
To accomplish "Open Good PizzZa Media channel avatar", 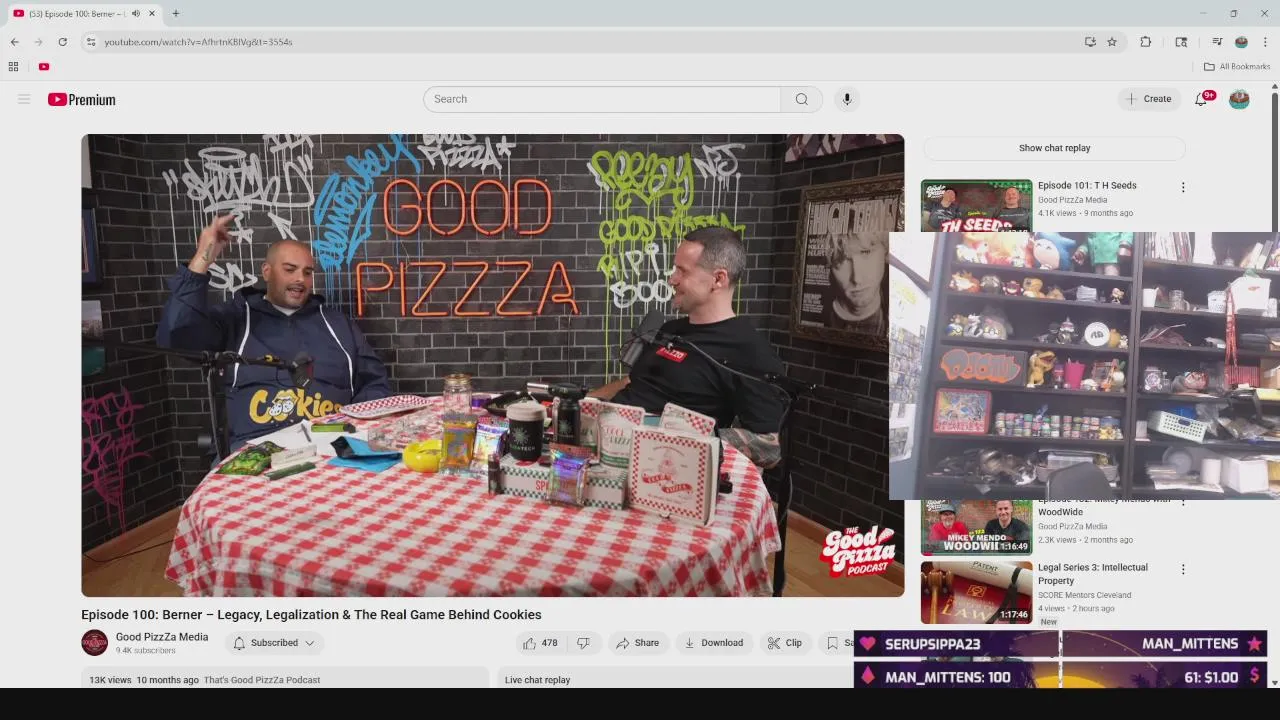I will [94, 643].
